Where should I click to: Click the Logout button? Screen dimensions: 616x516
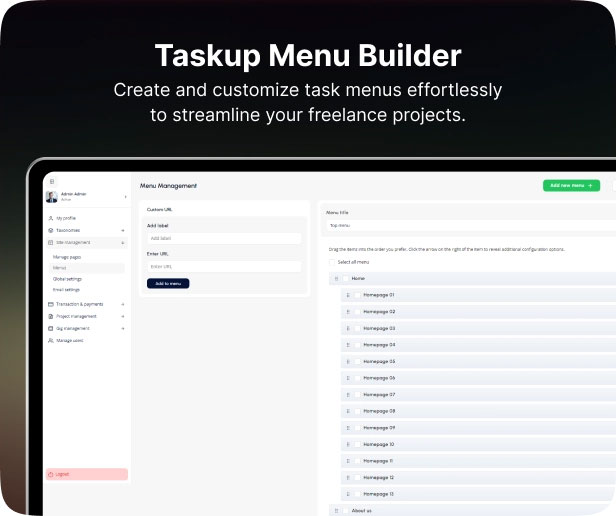pyautogui.click(x=87, y=474)
